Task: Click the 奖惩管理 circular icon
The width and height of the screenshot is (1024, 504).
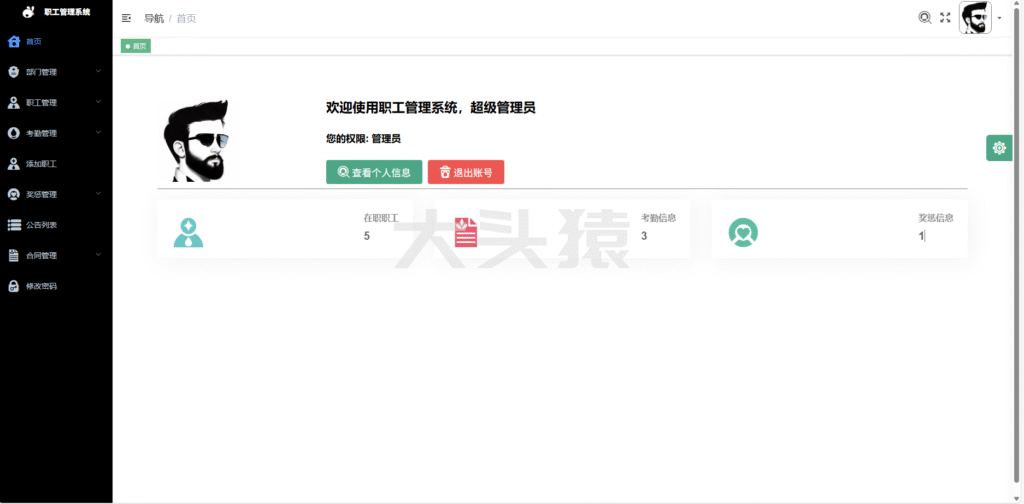Action: (13, 195)
